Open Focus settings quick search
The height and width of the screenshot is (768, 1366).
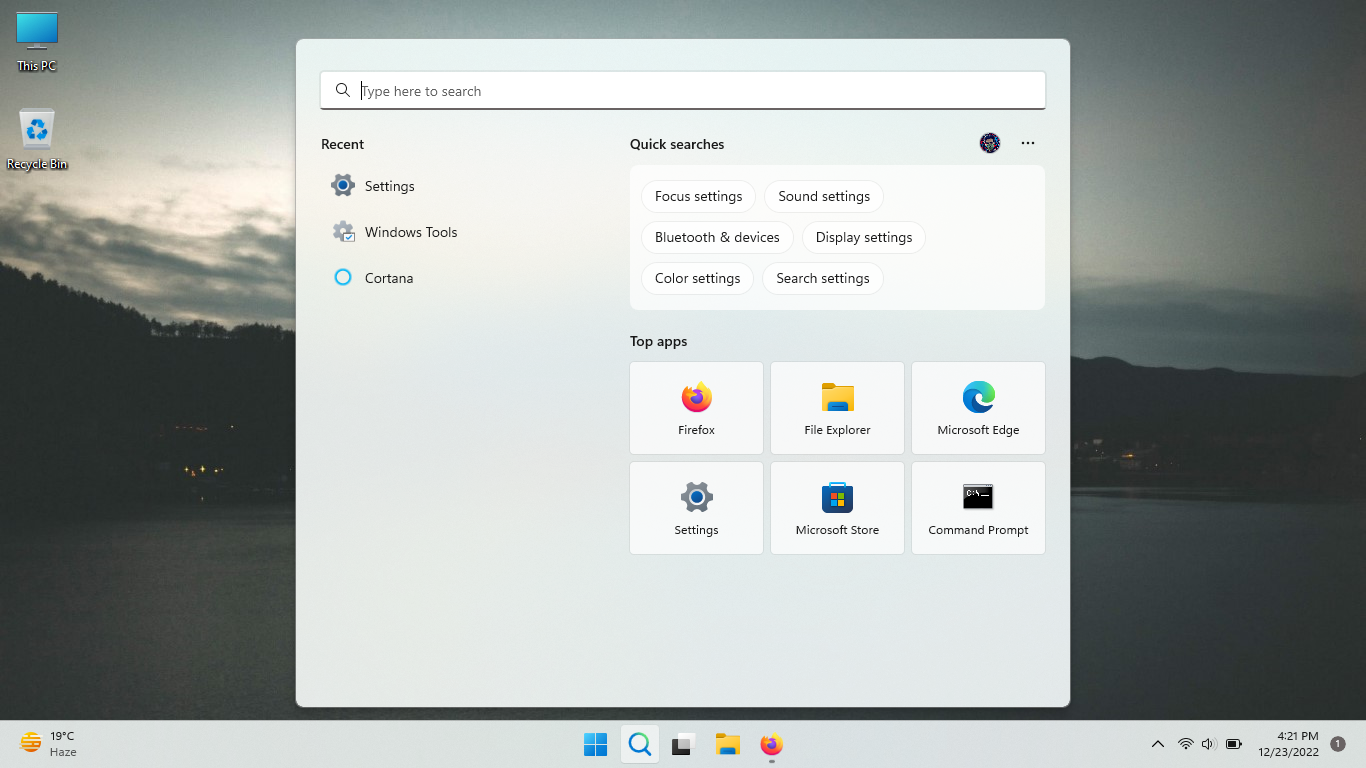click(698, 196)
